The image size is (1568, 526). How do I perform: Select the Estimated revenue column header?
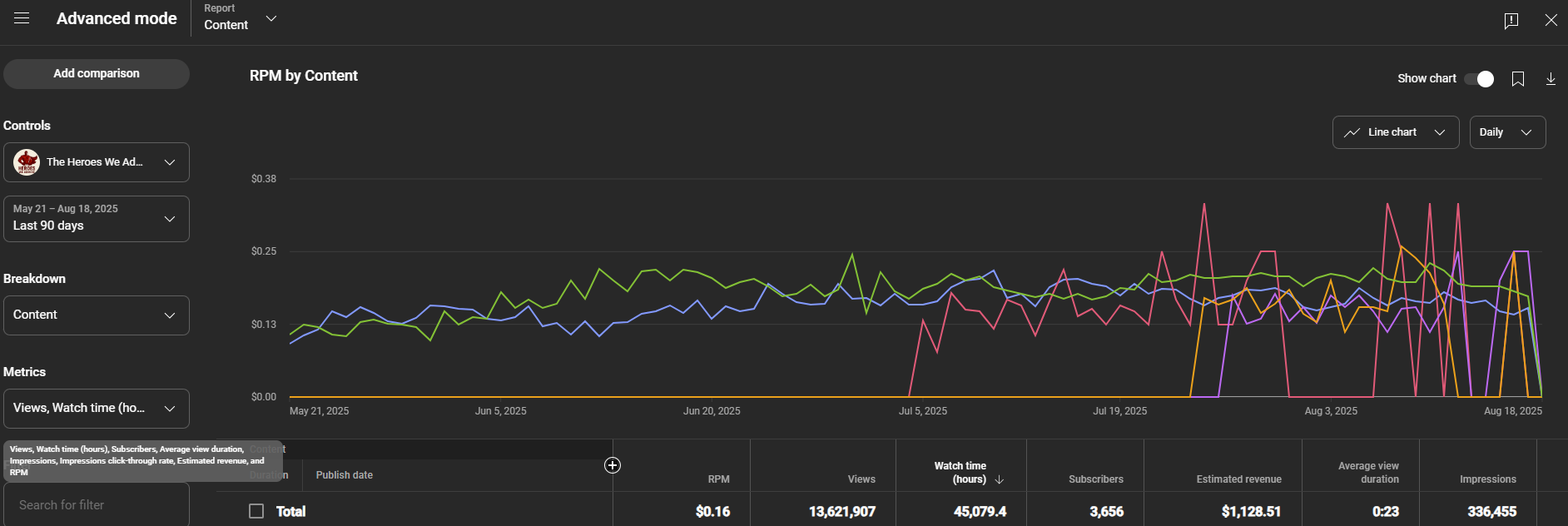(1238, 479)
